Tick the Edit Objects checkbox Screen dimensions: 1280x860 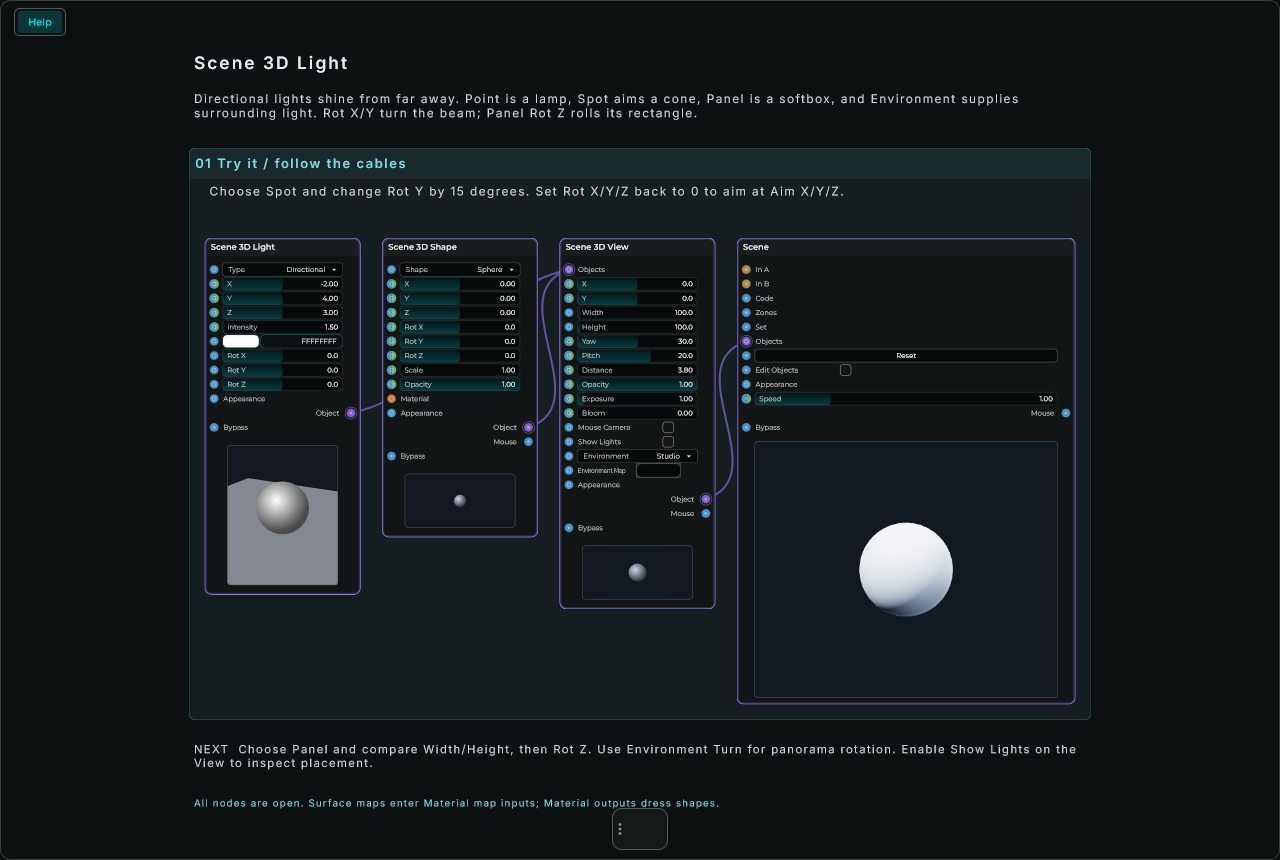click(846, 370)
